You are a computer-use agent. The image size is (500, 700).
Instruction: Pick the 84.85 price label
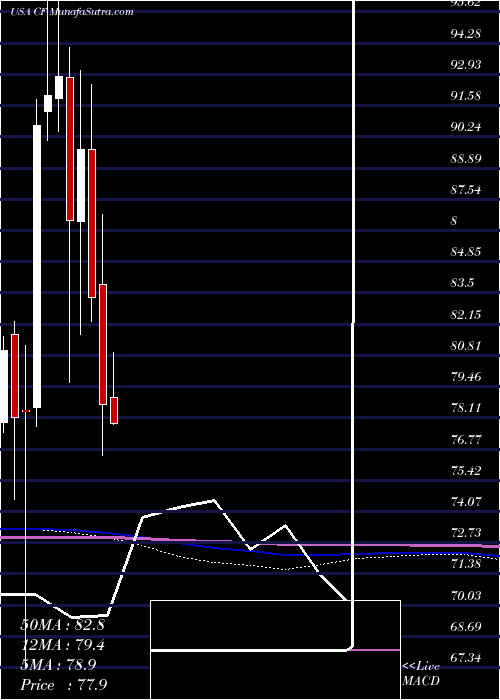[x=465, y=252]
